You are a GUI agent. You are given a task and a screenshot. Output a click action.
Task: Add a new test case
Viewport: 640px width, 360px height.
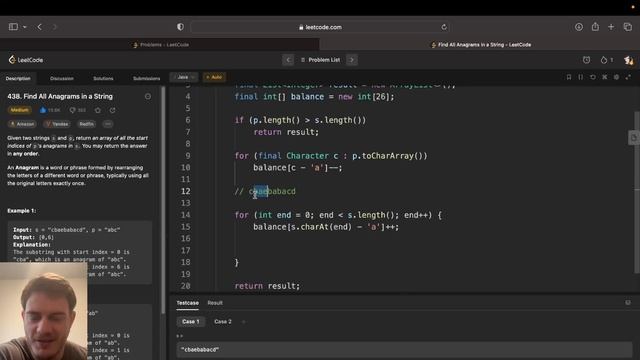pos(244,322)
